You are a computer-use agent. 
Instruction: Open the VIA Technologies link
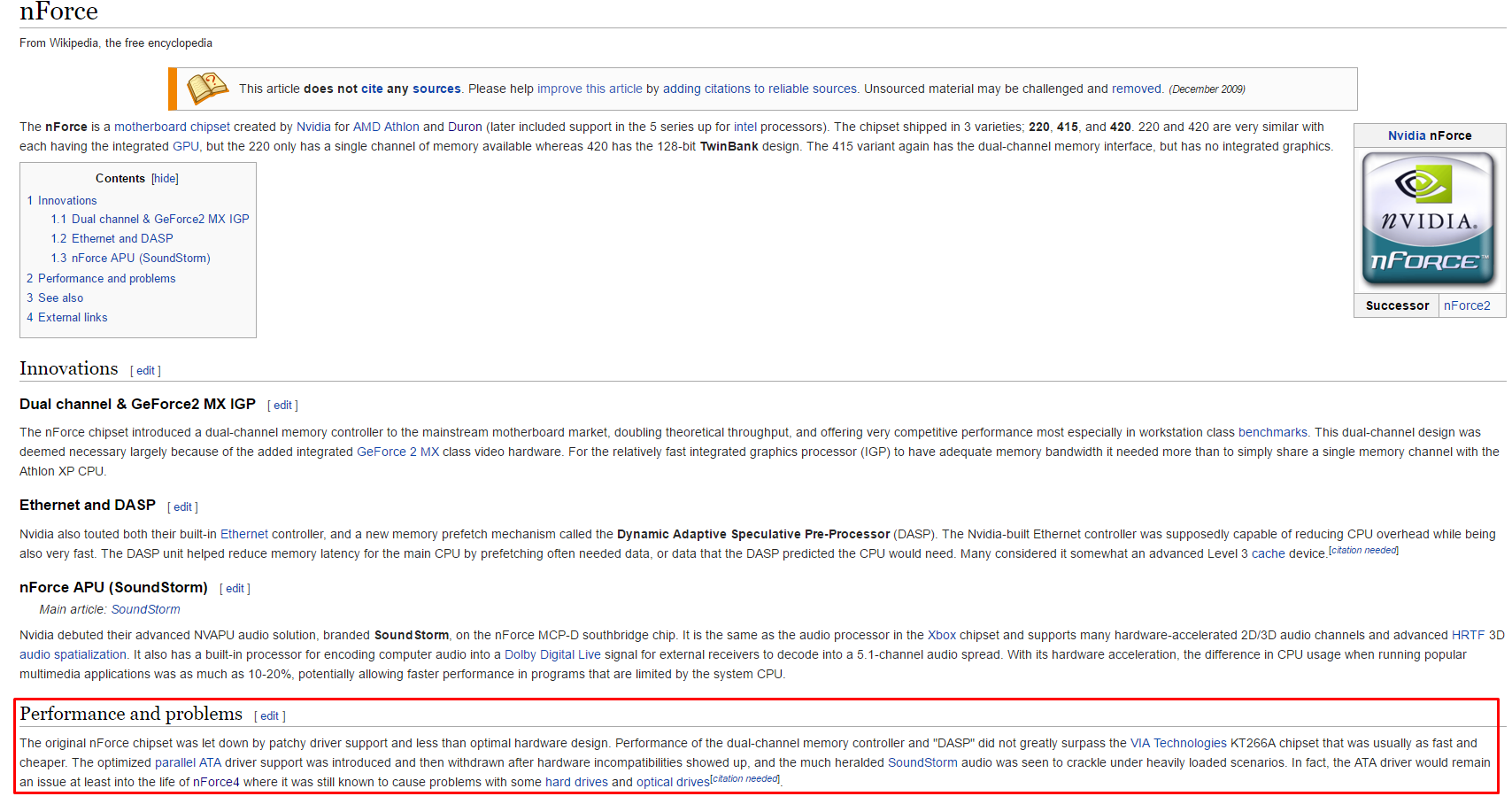pos(1178,744)
